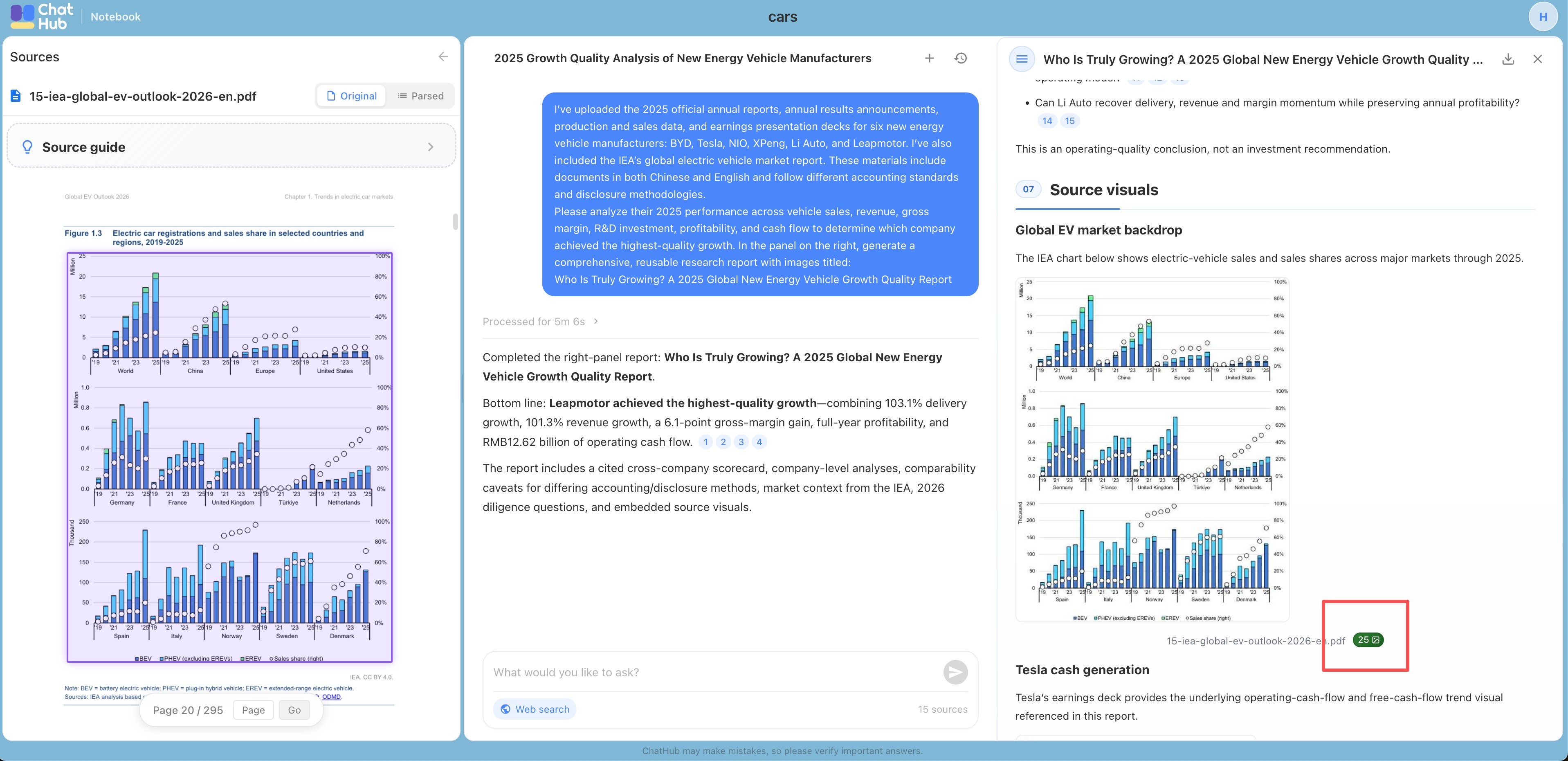Click the globe icon in Web search
The image size is (1568, 761).
pyautogui.click(x=505, y=709)
